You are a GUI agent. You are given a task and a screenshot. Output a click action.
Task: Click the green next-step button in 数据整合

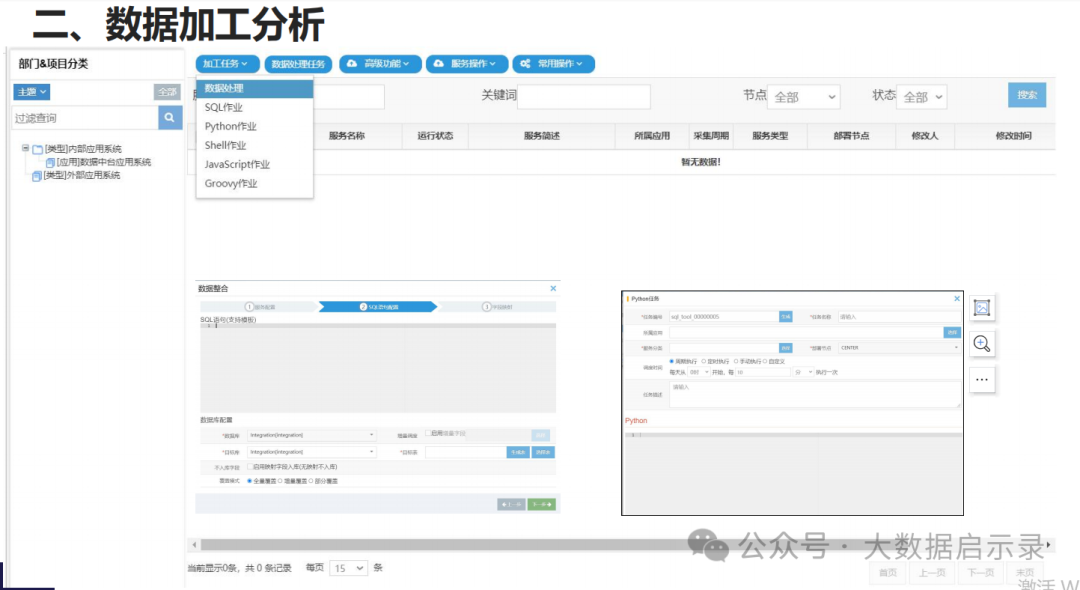click(x=541, y=505)
